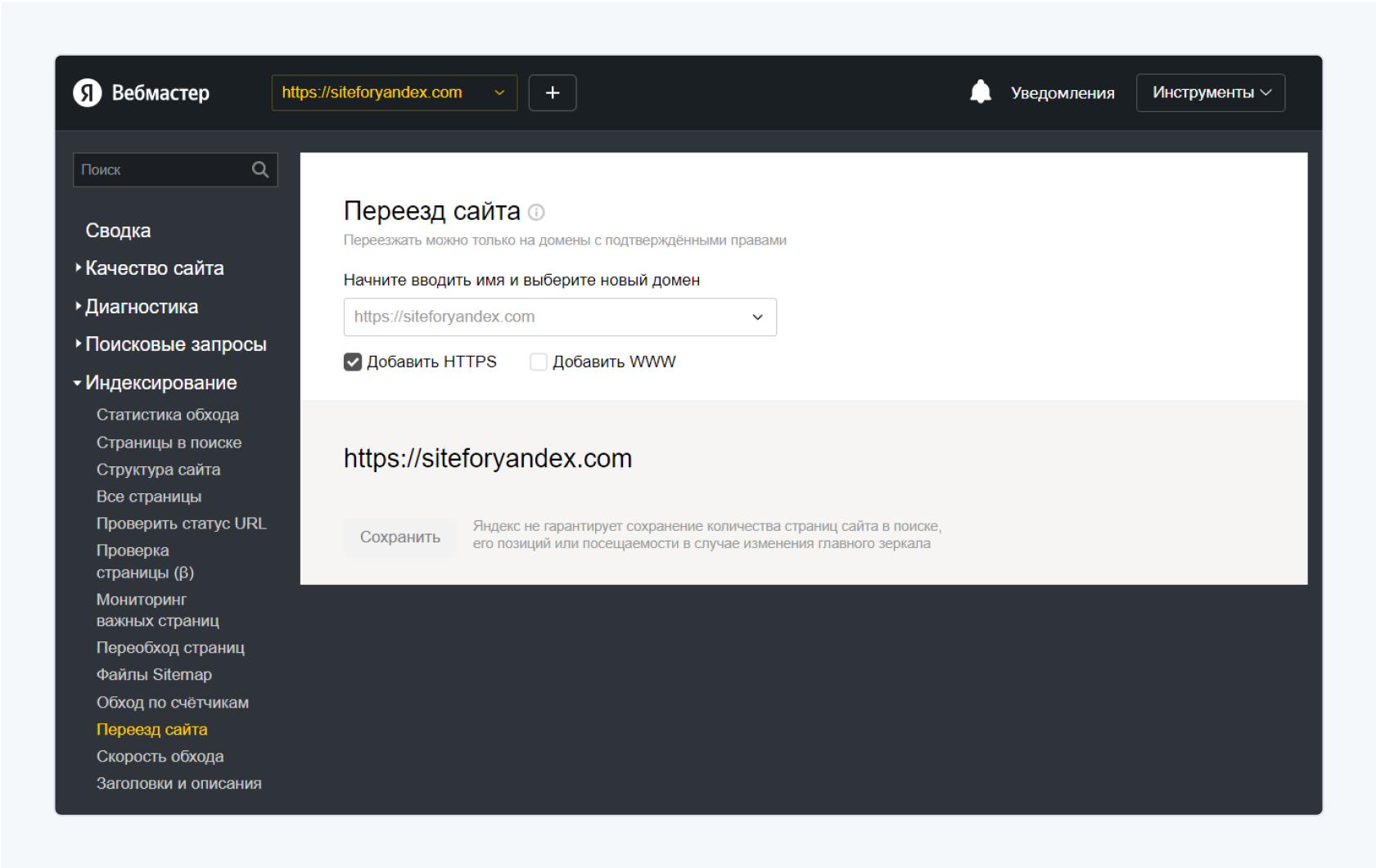Open Переобход страниц

click(170, 648)
